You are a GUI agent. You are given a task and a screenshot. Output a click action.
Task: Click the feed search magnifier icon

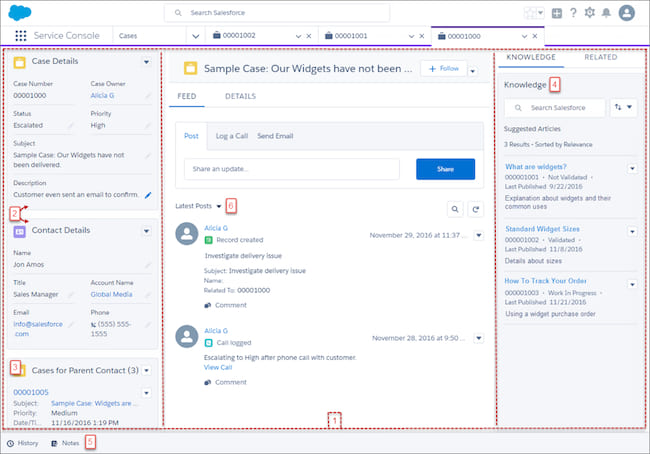454,209
